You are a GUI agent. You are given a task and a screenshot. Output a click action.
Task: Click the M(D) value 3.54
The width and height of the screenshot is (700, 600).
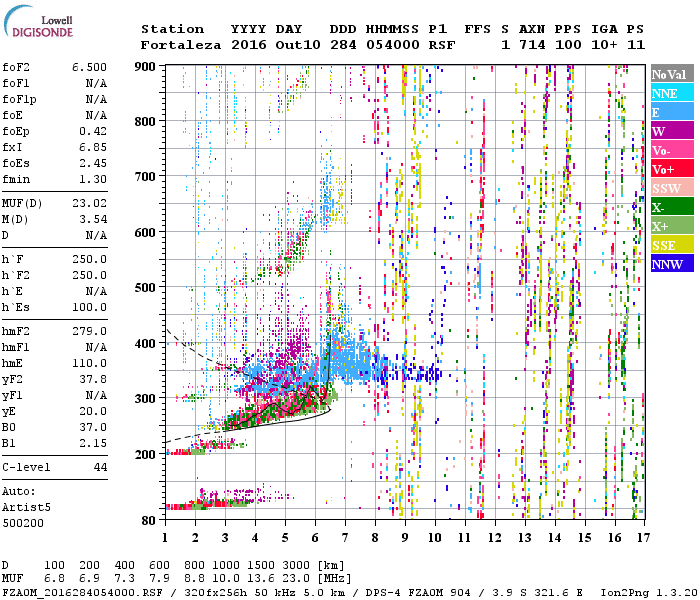point(93,220)
